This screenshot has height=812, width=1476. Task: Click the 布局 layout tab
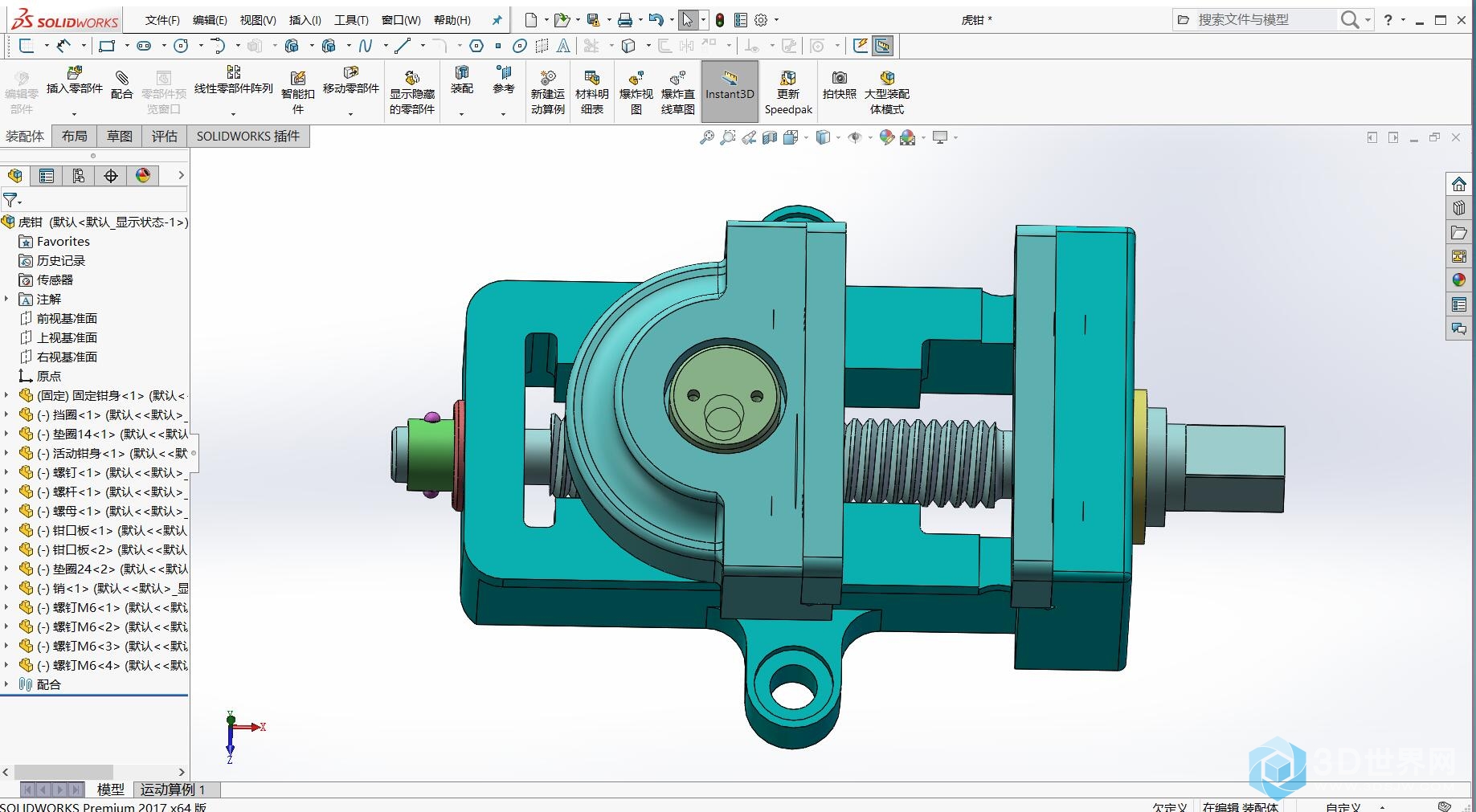click(75, 137)
